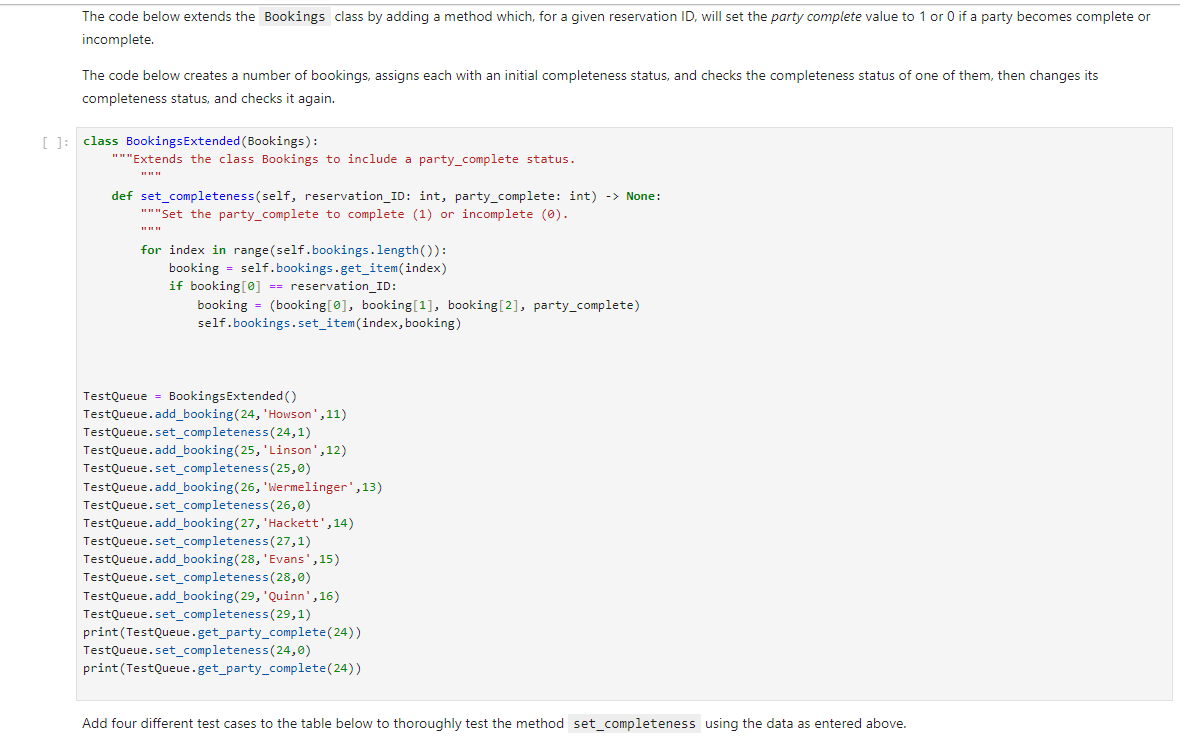This screenshot has width=1180, height=747.
Task: Click the add_booking line for Hackett
Action: click(x=220, y=522)
